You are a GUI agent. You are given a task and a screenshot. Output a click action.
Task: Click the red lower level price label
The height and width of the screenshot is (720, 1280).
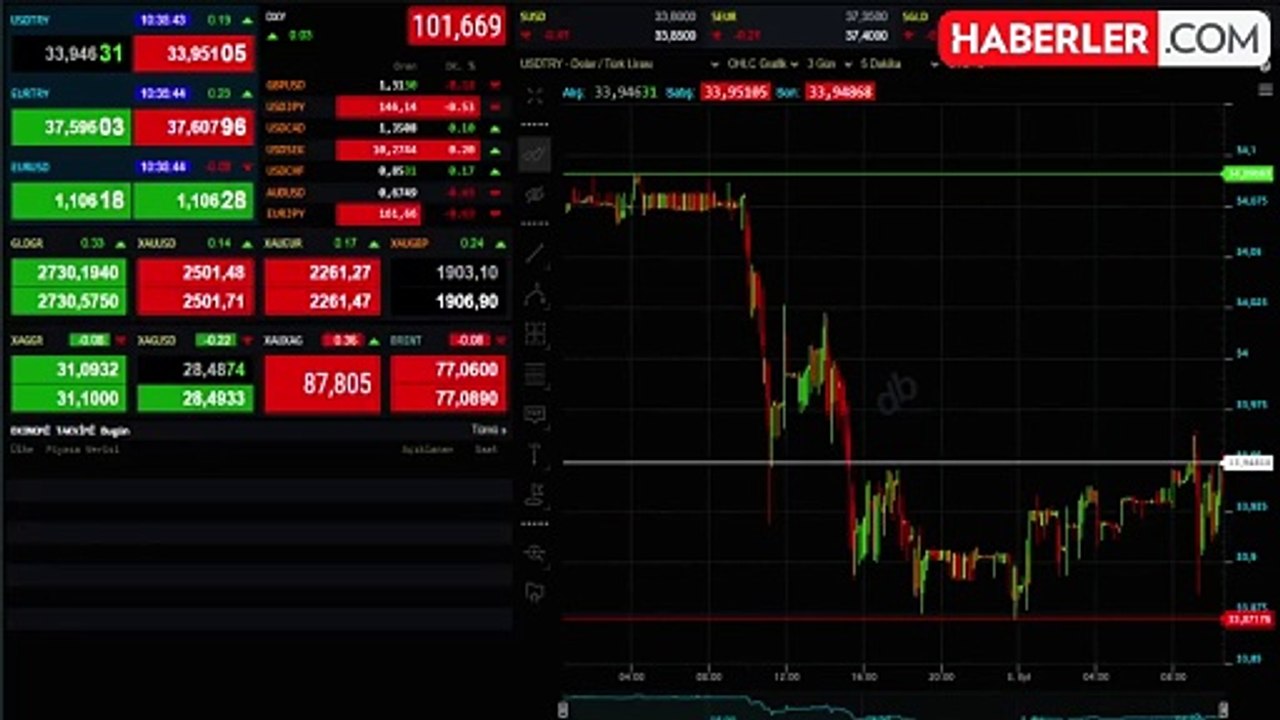[1249, 619]
